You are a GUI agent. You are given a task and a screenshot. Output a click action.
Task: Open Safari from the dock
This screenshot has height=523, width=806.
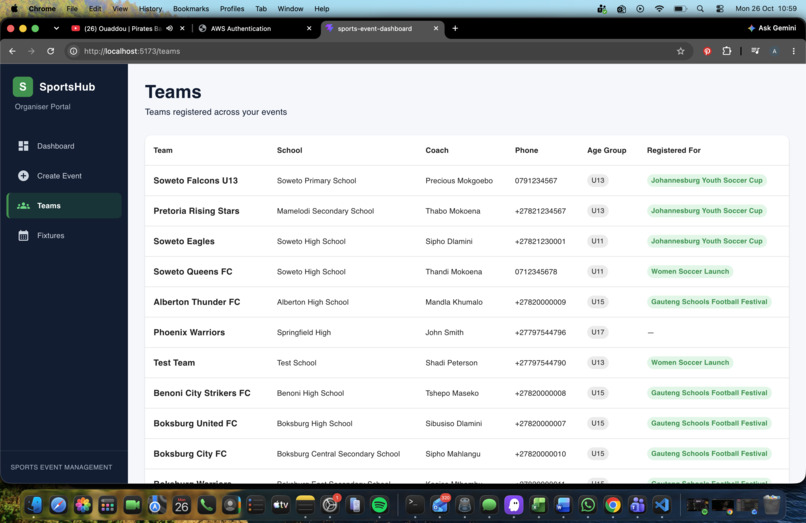(x=58, y=505)
